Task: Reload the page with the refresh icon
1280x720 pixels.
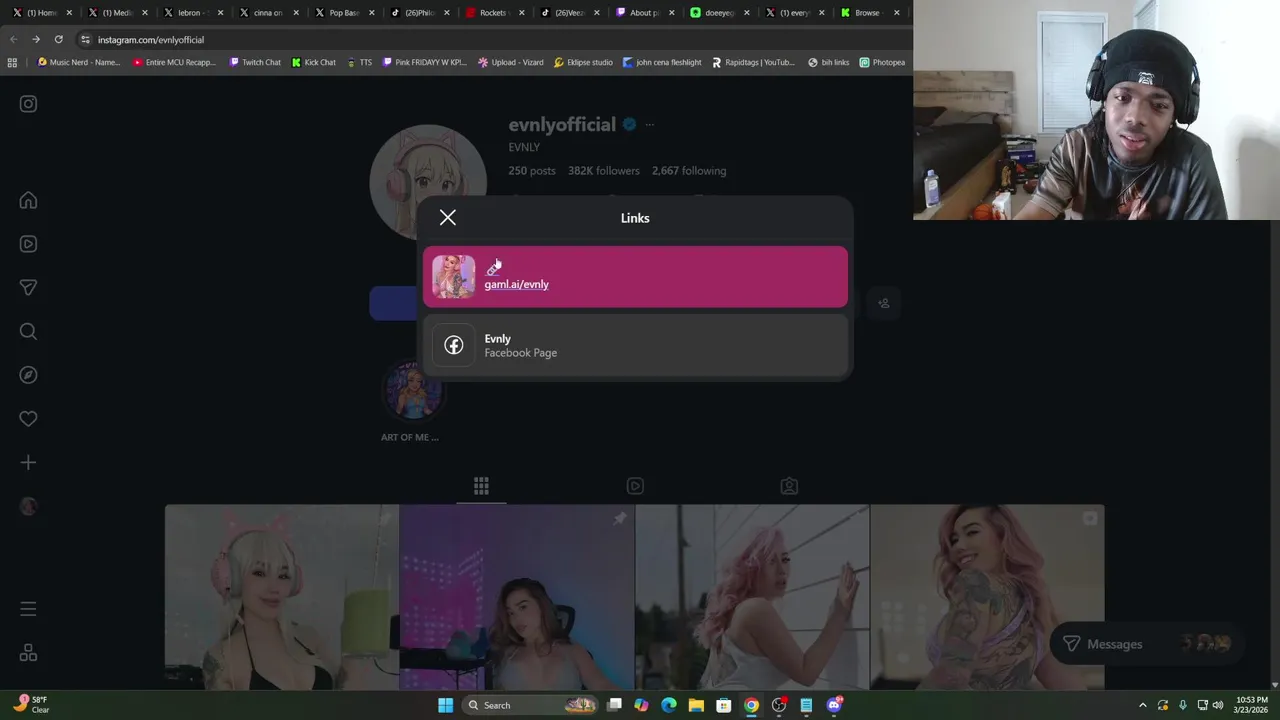Action: [59, 40]
